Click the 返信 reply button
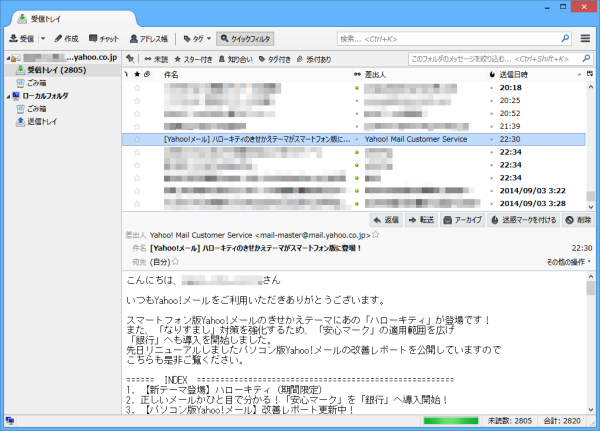The height and width of the screenshot is (431, 600). click(386, 220)
